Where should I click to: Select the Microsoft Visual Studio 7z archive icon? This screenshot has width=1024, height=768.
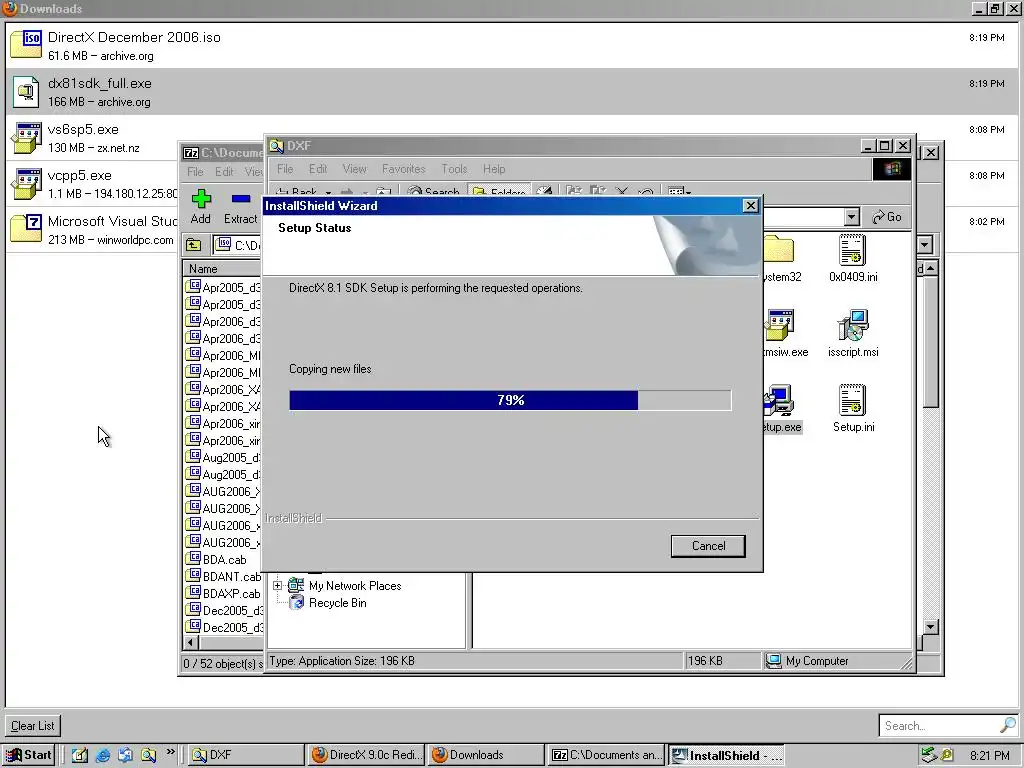point(26,229)
